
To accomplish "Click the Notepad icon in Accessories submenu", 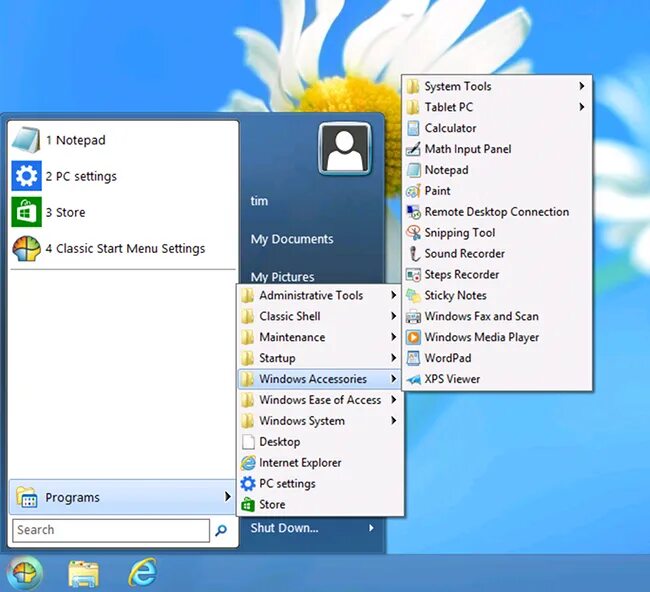I will pyautogui.click(x=414, y=170).
